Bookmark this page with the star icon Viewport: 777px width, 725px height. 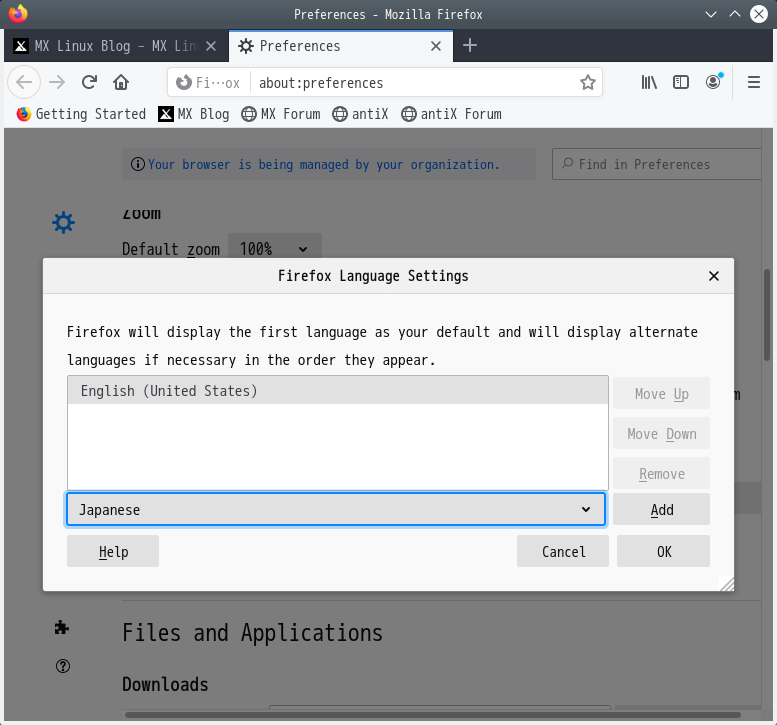588,82
